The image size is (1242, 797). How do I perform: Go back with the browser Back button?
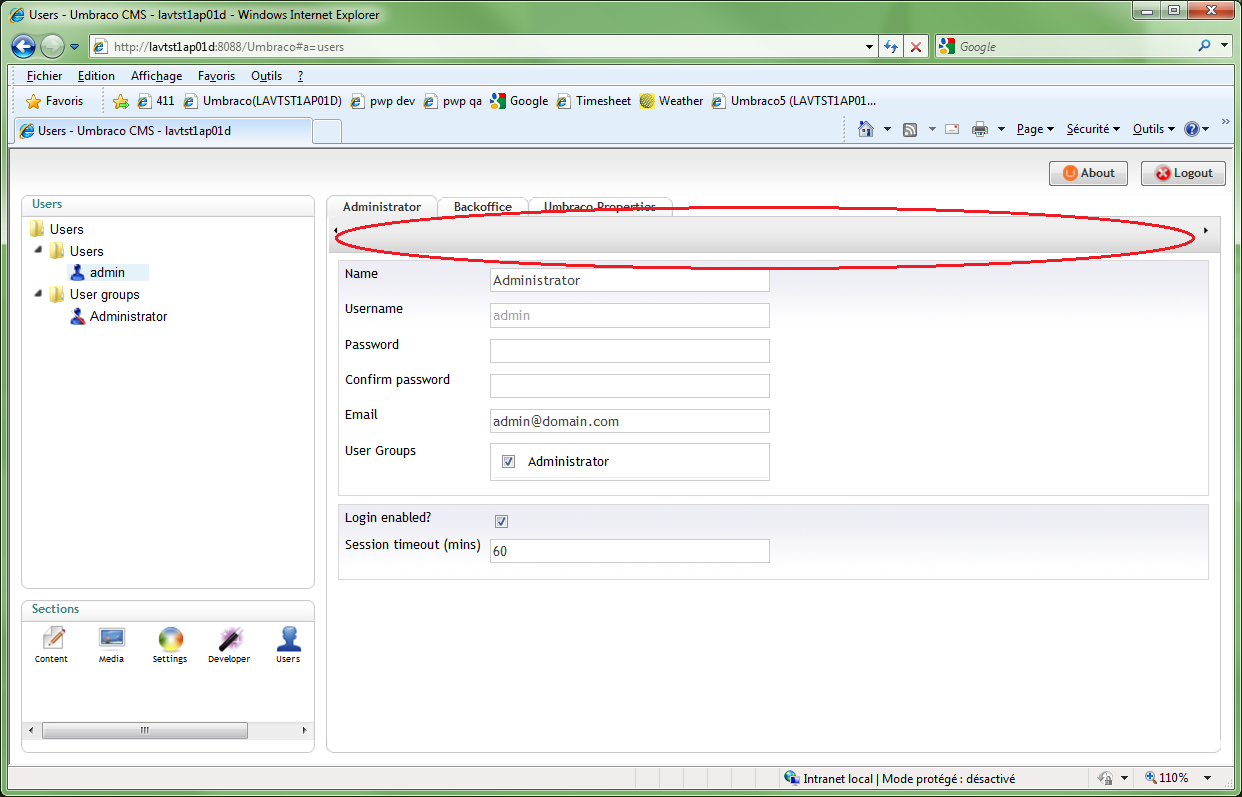click(24, 46)
